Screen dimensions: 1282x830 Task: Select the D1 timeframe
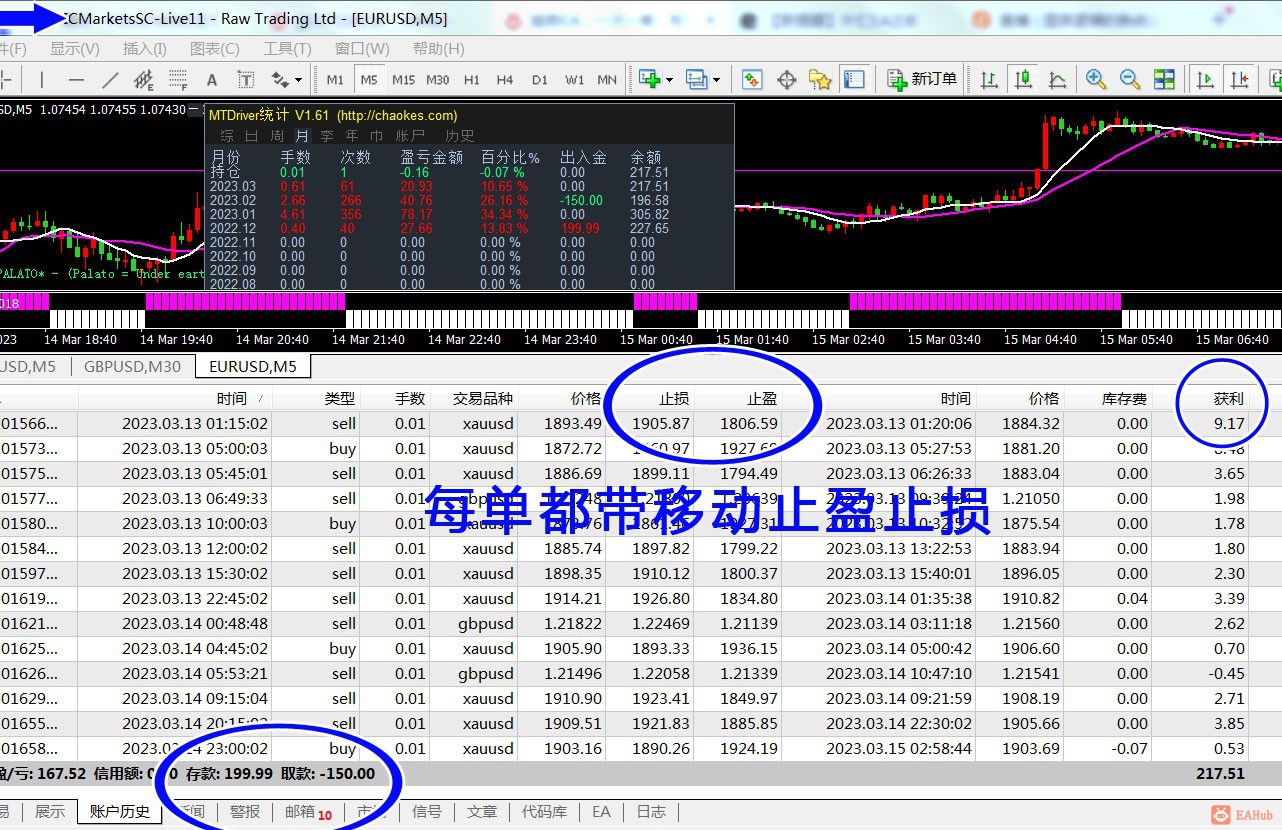coord(540,80)
